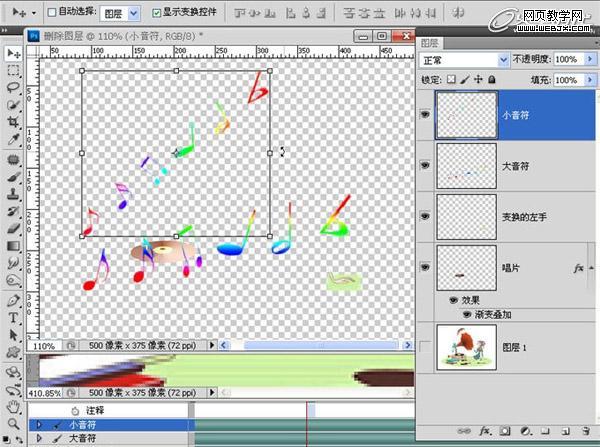Uncheck the 显示变换控件 checkbox

click(156, 14)
